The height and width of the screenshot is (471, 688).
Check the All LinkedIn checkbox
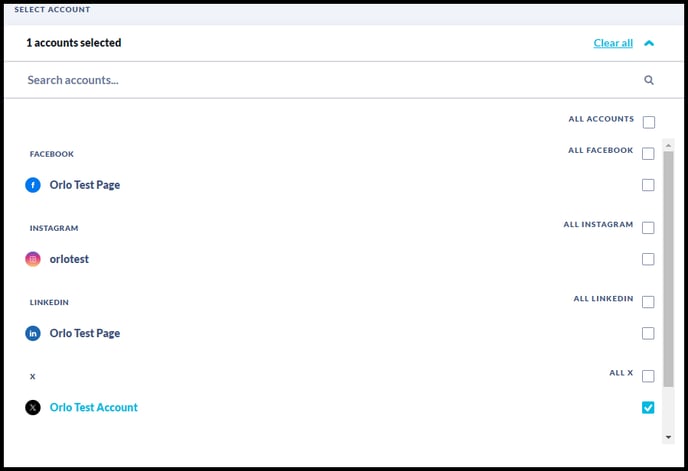click(x=648, y=302)
